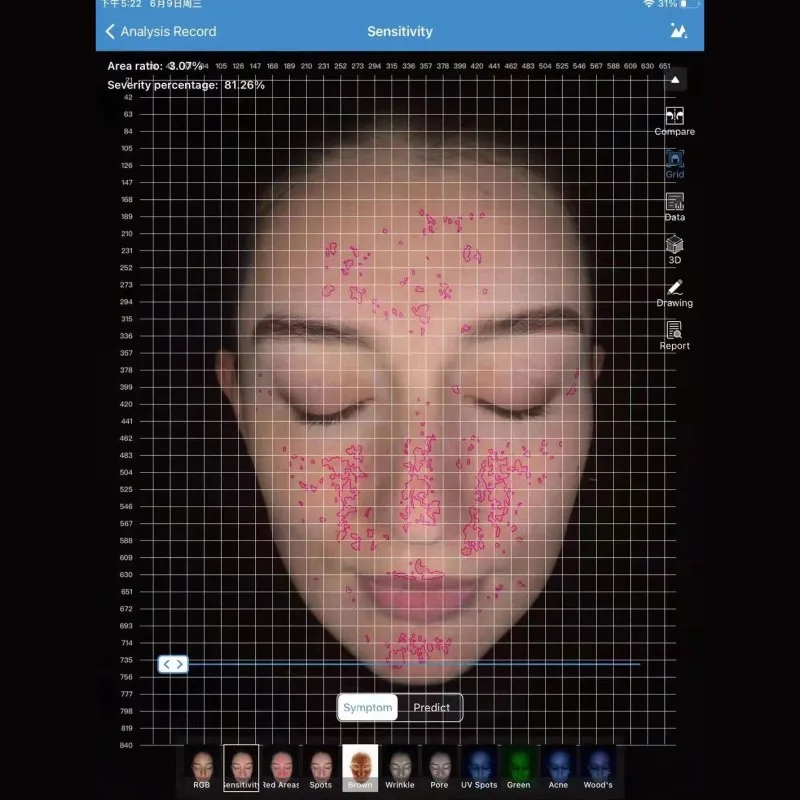This screenshot has height=800, width=800.
Task: Switch to Predict mode
Action: (x=432, y=707)
